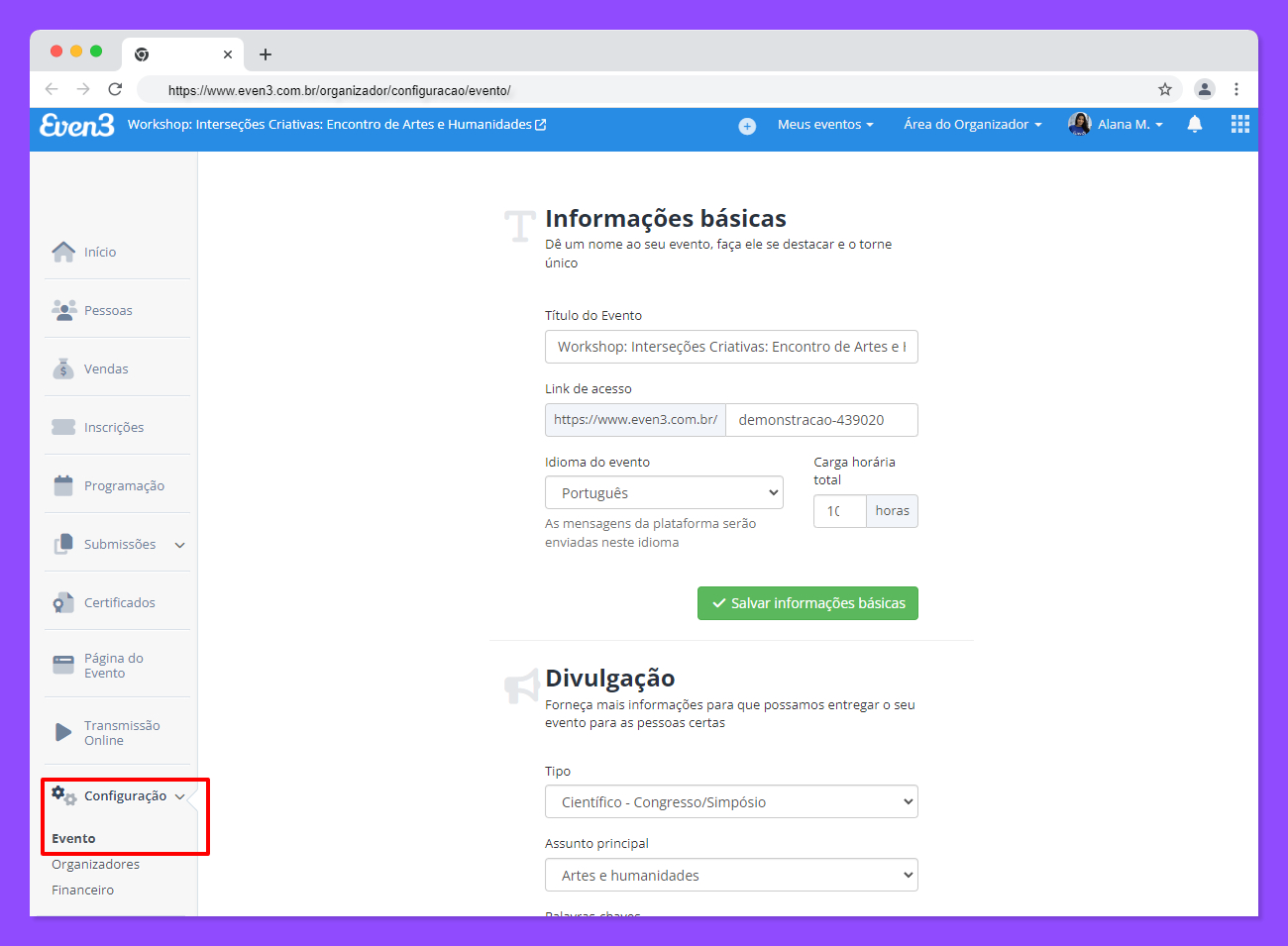The height and width of the screenshot is (946, 1288).
Task: Click the 'Informações básicas' heading
Action: click(666, 218)
